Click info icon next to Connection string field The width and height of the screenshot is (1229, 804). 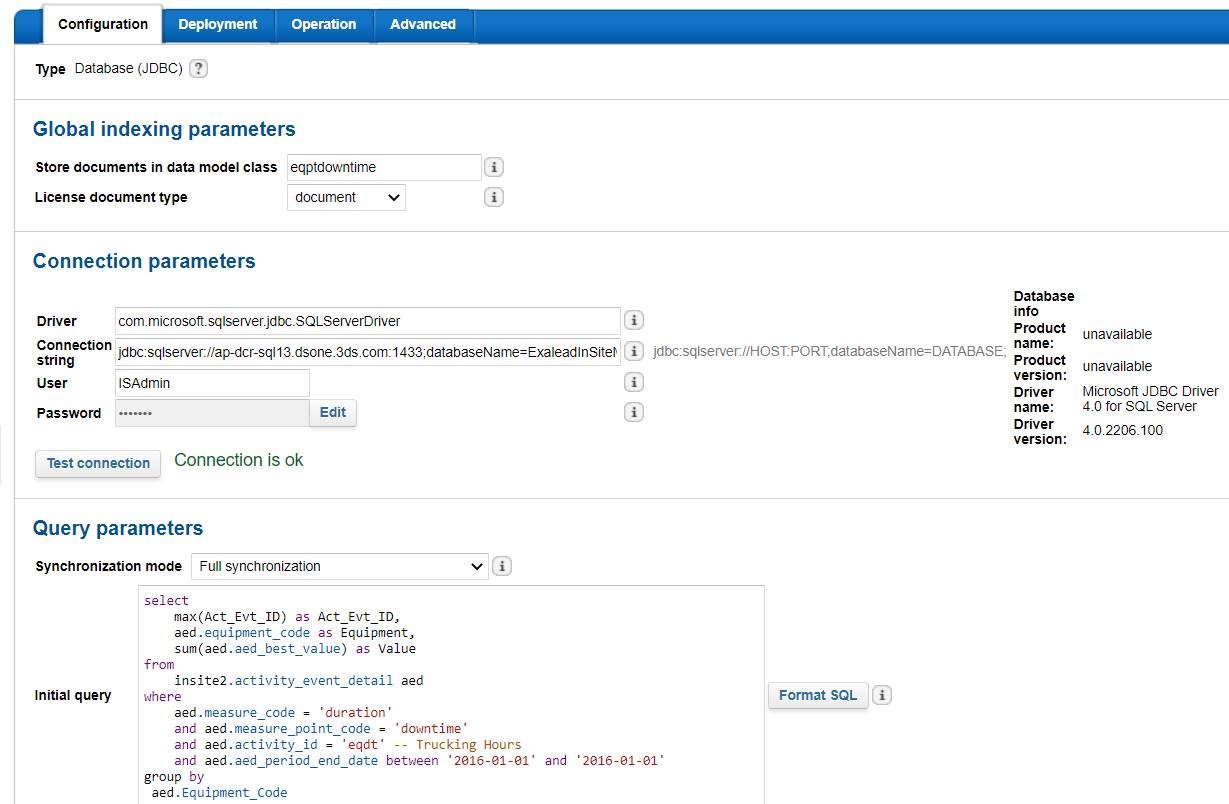[x=633, y=352]
